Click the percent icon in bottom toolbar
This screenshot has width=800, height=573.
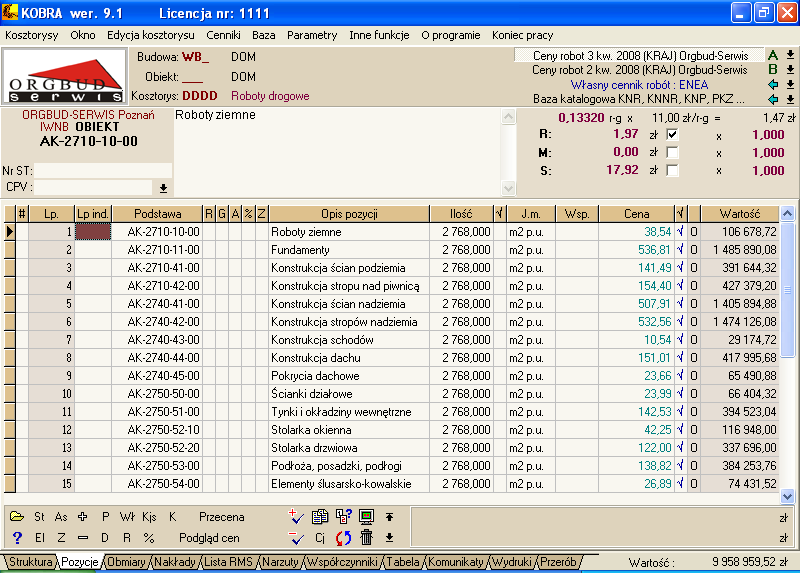point(149,538)
